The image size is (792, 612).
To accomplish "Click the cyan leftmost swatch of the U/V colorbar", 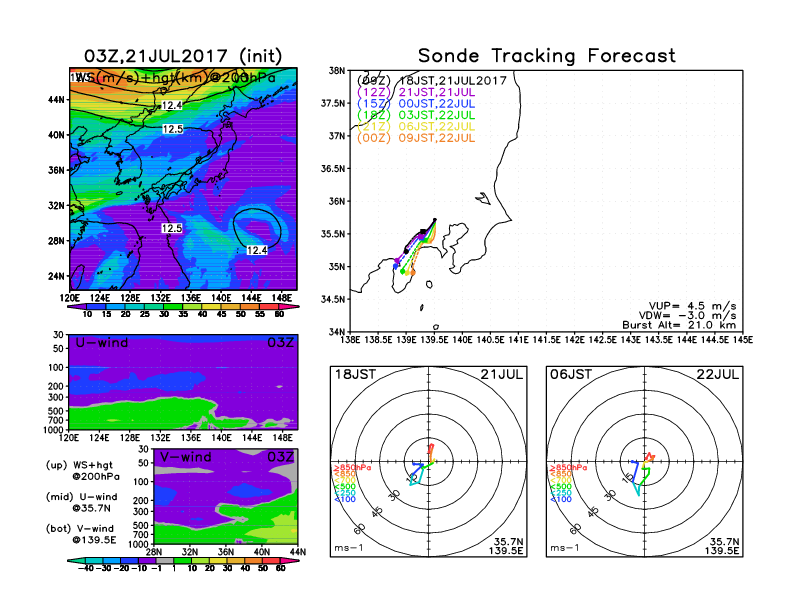I will click(76, 560).
